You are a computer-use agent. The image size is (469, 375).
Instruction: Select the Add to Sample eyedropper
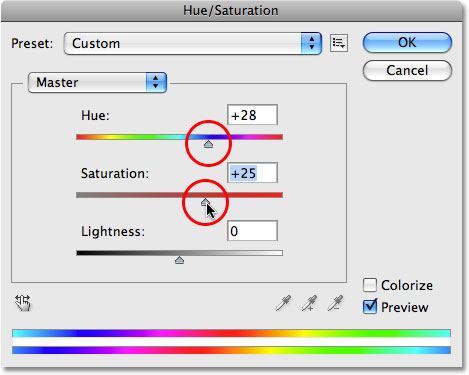tap(310, 303)
